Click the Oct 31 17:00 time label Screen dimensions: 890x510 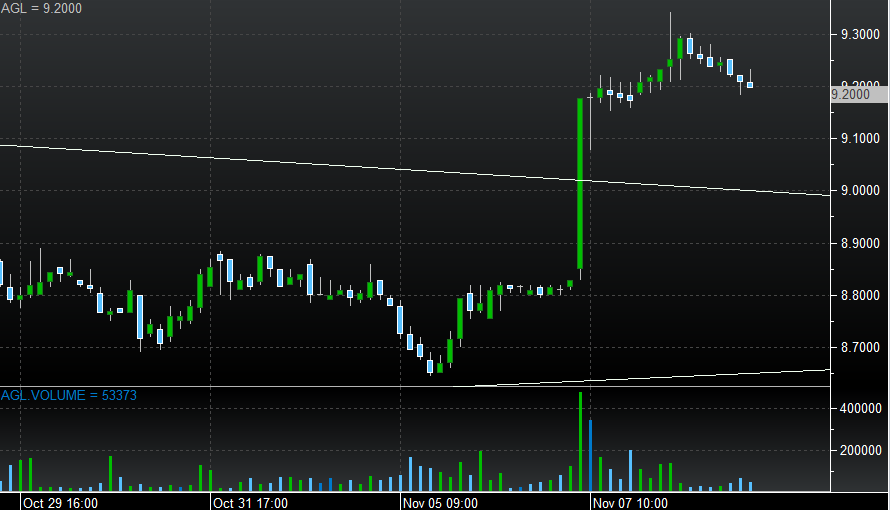tap(251, 502)
